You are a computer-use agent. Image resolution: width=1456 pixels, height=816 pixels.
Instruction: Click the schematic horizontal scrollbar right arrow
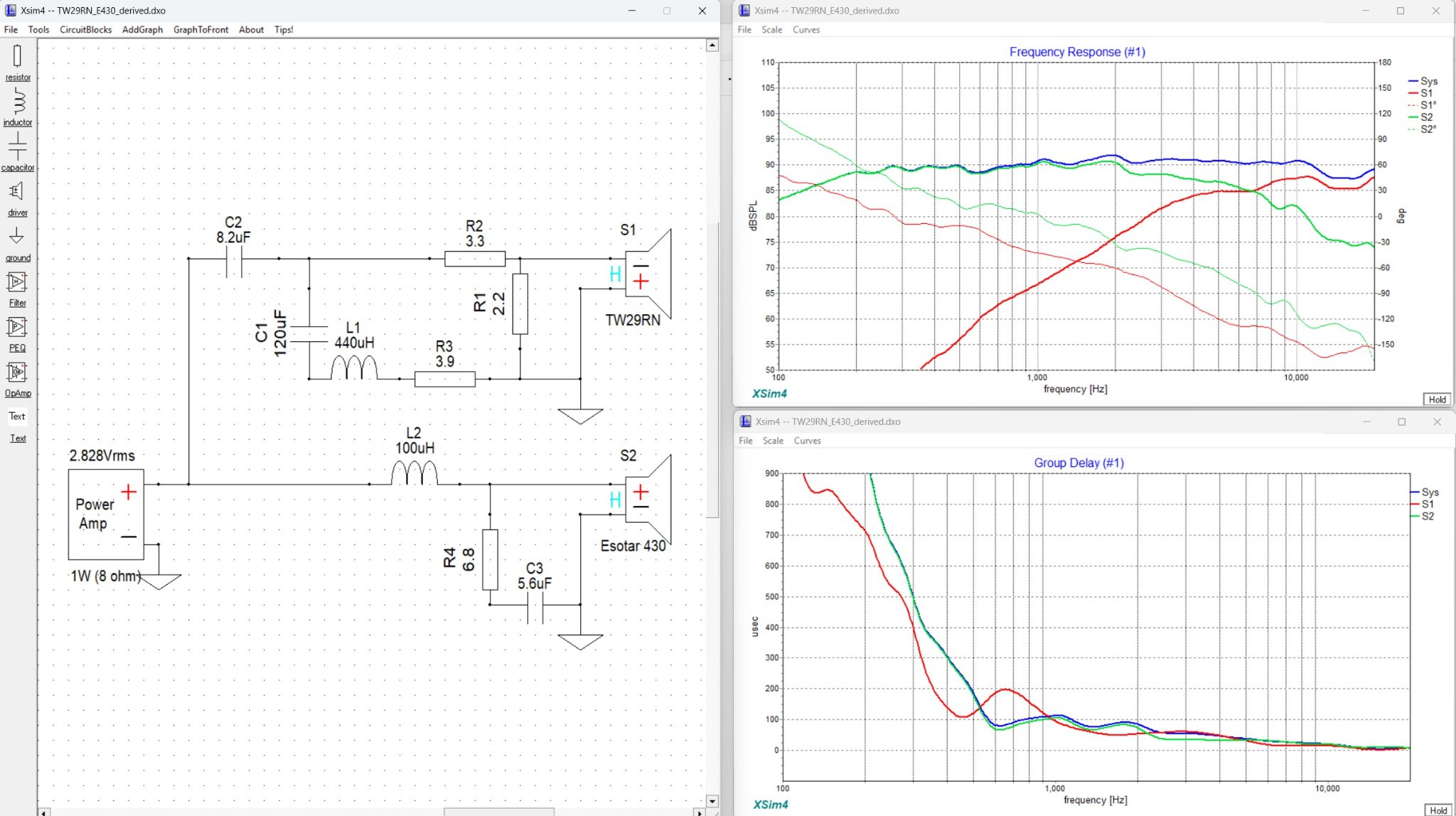700,812
